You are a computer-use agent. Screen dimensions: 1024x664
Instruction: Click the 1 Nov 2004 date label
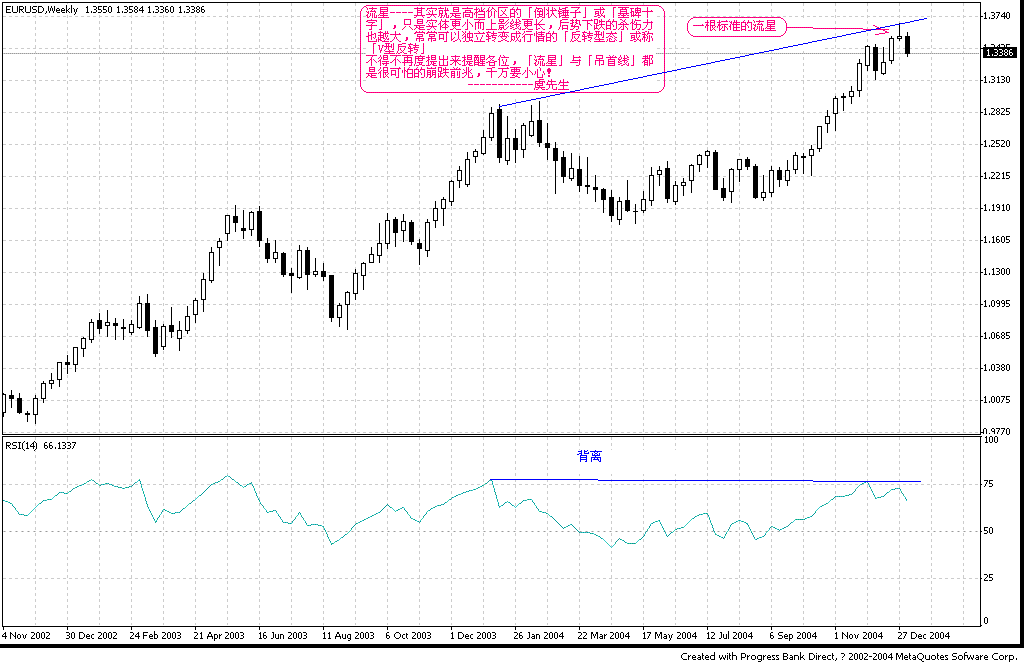tap(858, 635)
